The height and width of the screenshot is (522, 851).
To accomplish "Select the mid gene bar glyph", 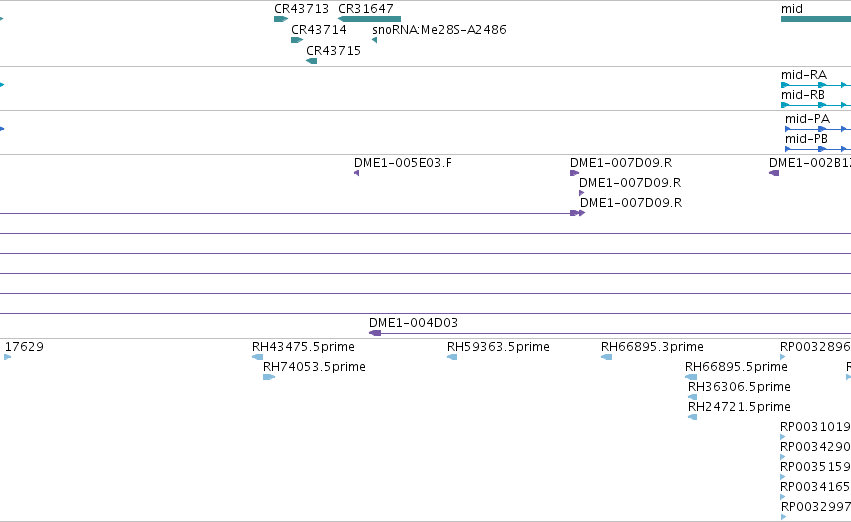I will coord(816,19).
